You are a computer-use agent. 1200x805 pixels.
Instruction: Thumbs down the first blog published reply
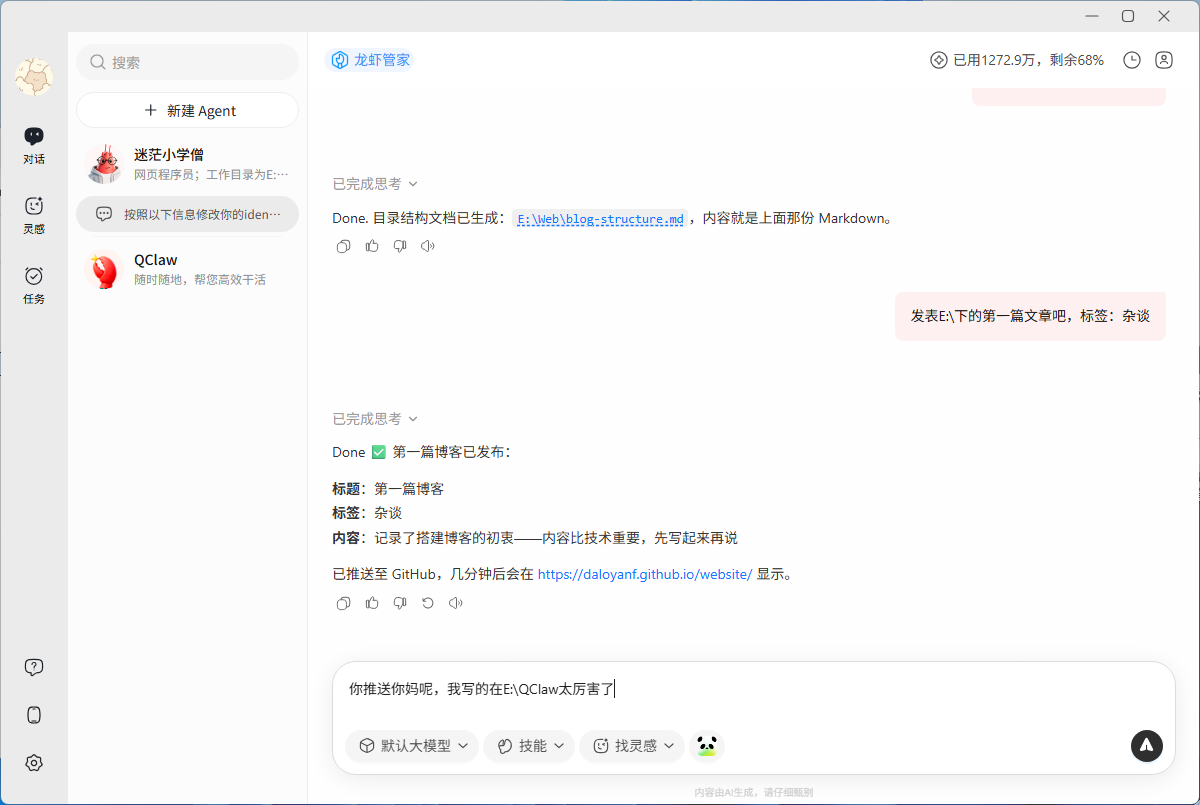pyautogui.click(x=400, y=603)
